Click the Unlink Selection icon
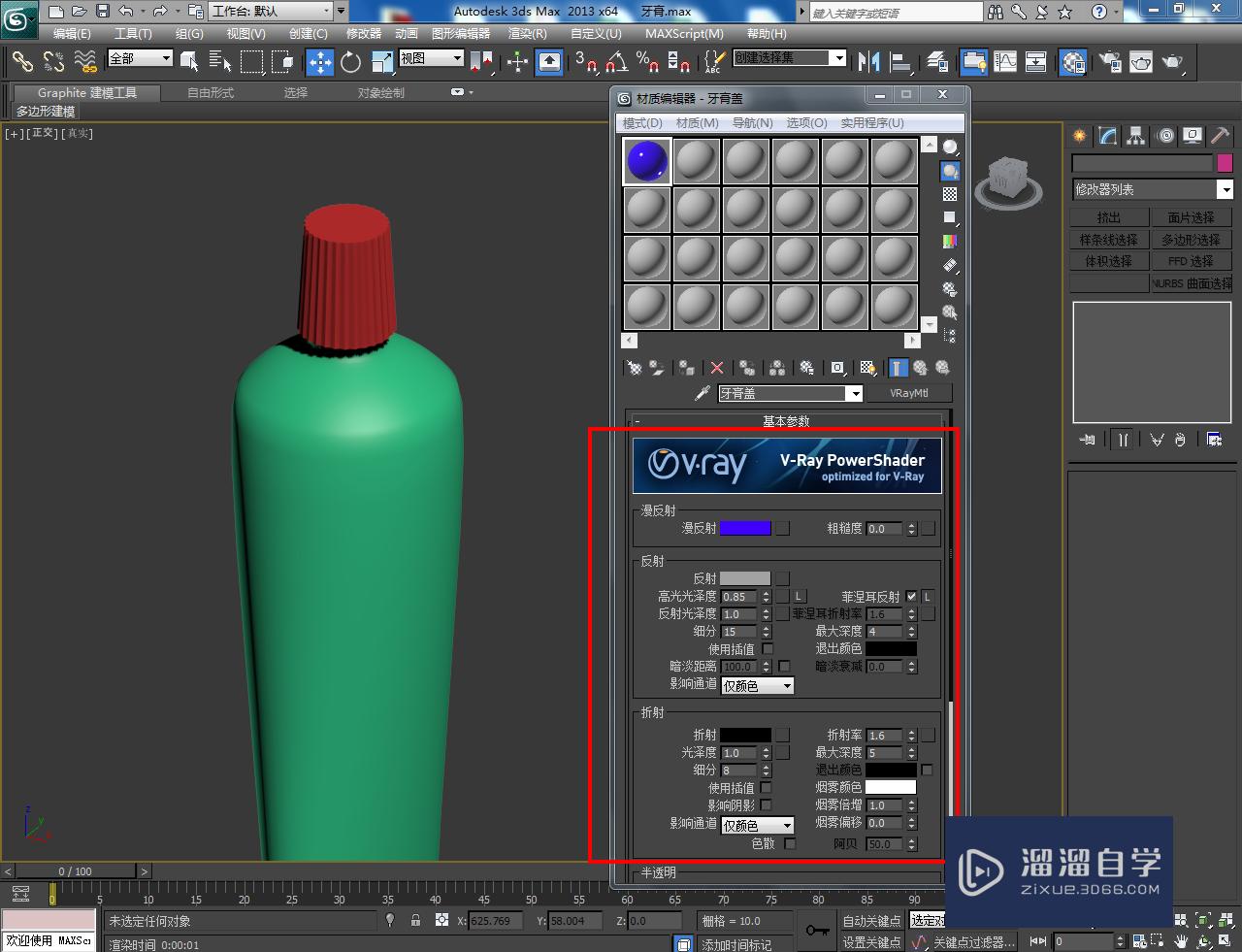 pos(53,62)
